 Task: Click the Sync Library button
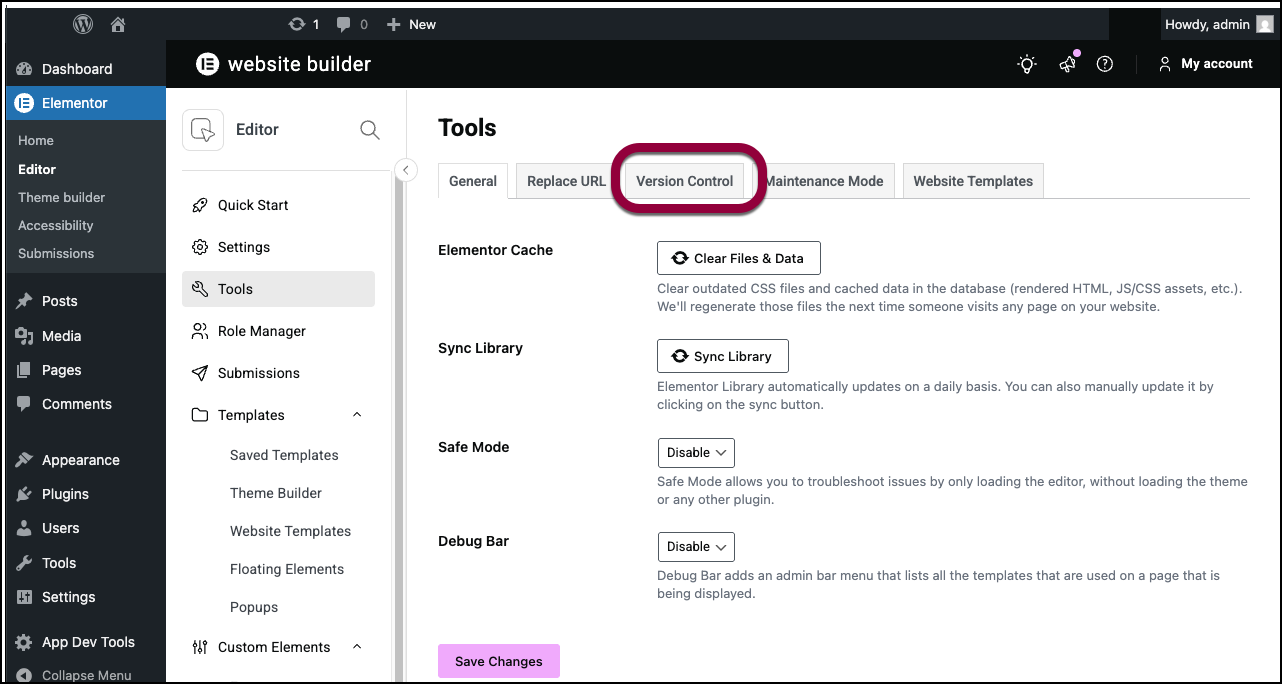(x=722, y=356)
